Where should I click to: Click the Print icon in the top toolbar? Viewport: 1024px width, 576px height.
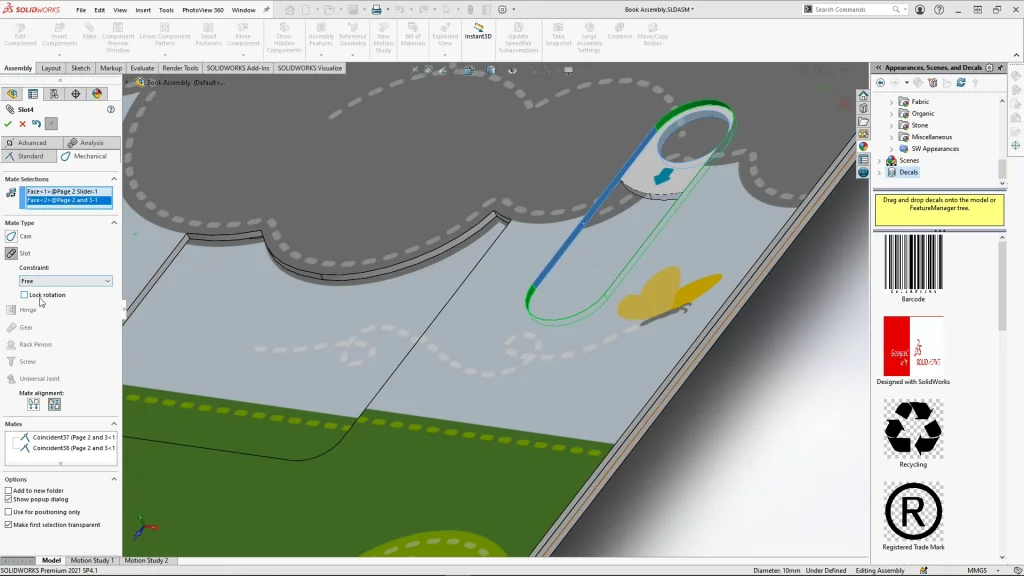click(377, 10)
